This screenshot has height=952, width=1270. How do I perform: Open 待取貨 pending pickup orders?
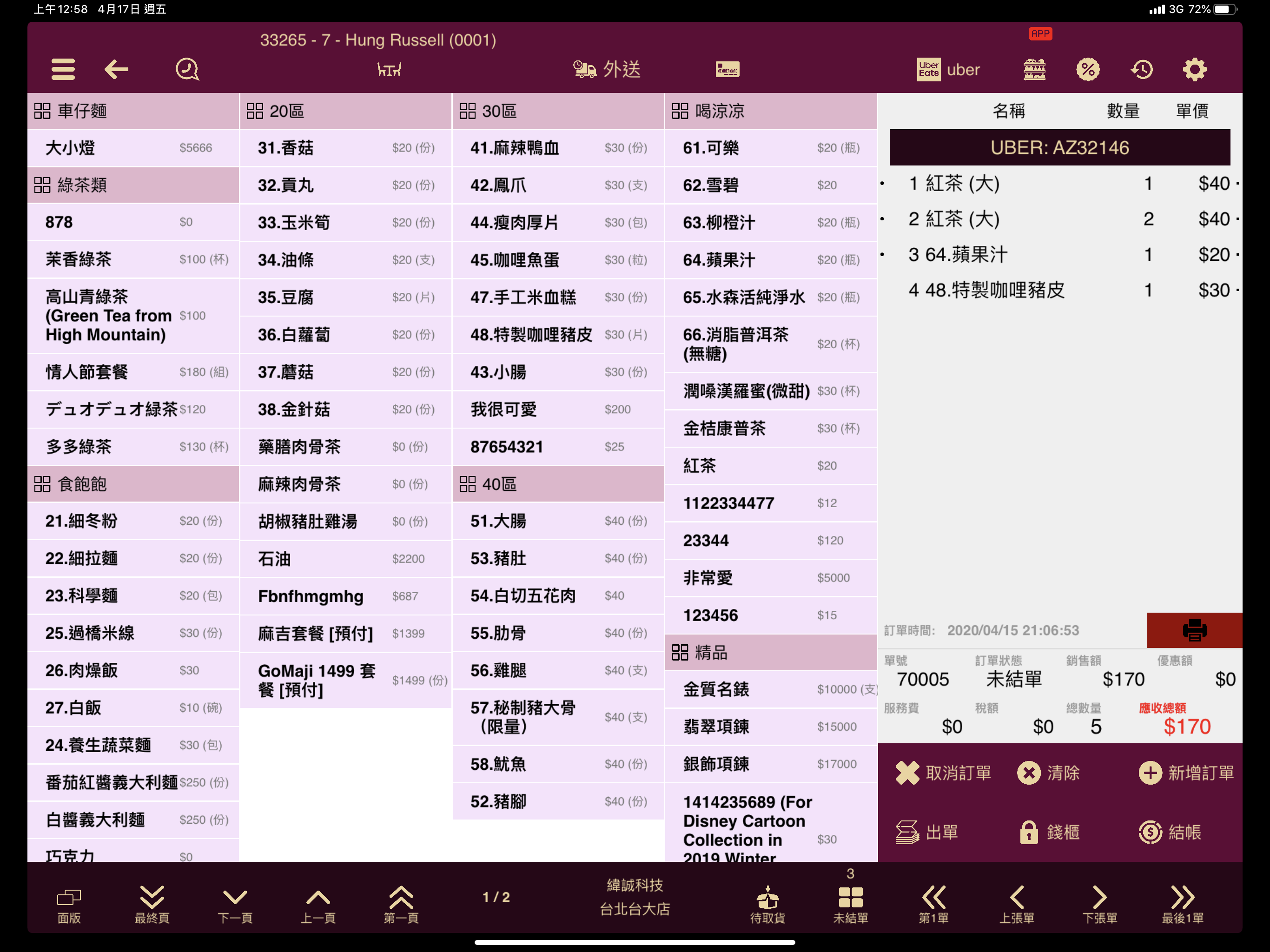pos(767,904)
